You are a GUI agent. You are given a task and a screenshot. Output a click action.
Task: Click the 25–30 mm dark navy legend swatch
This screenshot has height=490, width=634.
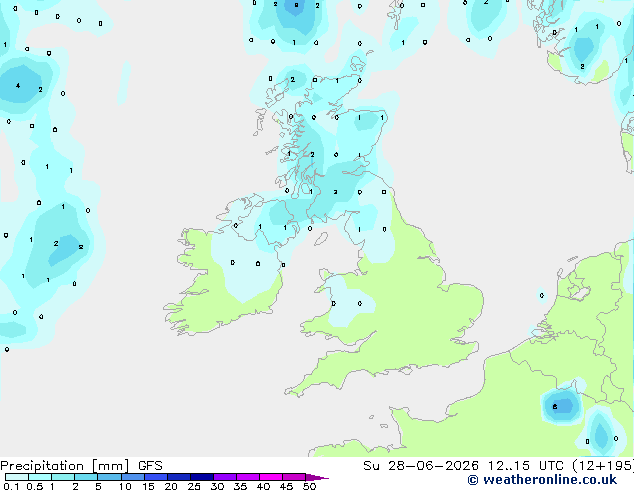coord(202,477)
